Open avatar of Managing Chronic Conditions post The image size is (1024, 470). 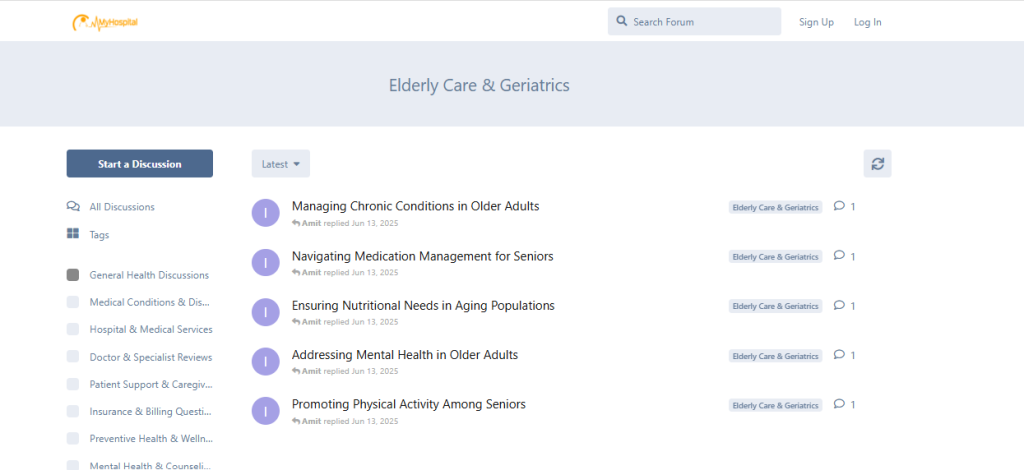point(265,213)
